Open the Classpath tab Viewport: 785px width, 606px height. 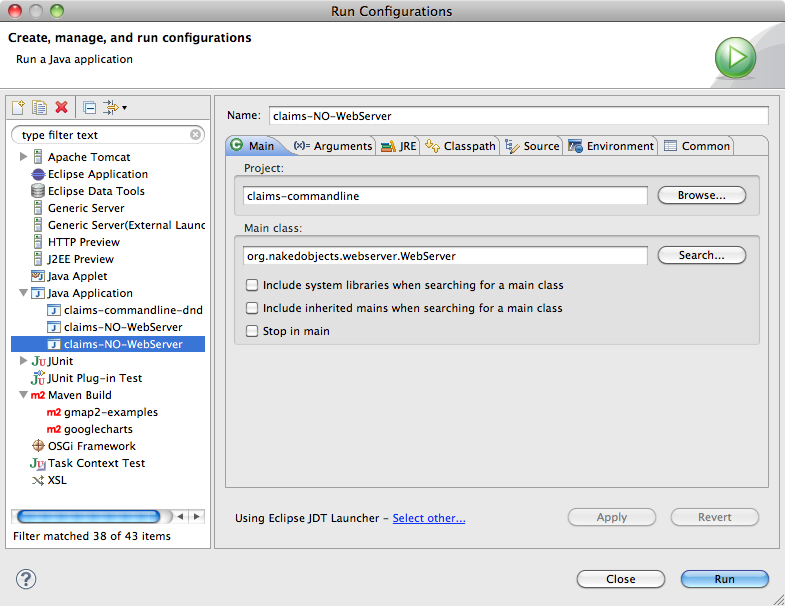tap(460, 146)
